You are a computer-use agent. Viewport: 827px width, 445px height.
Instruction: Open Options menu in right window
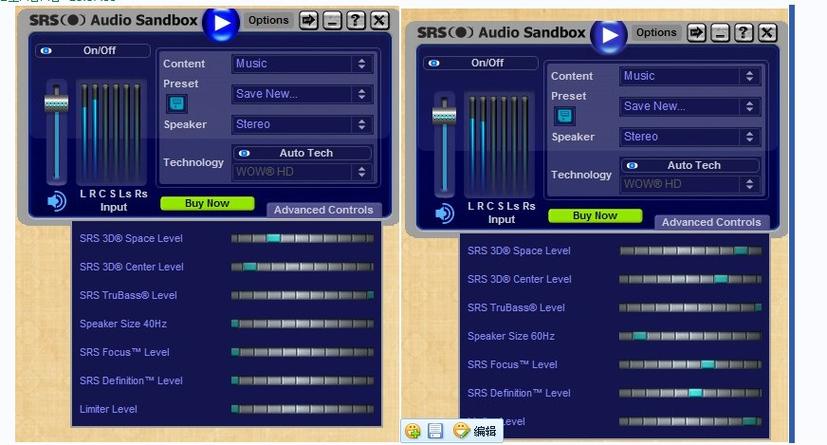(x=656, y=33)
